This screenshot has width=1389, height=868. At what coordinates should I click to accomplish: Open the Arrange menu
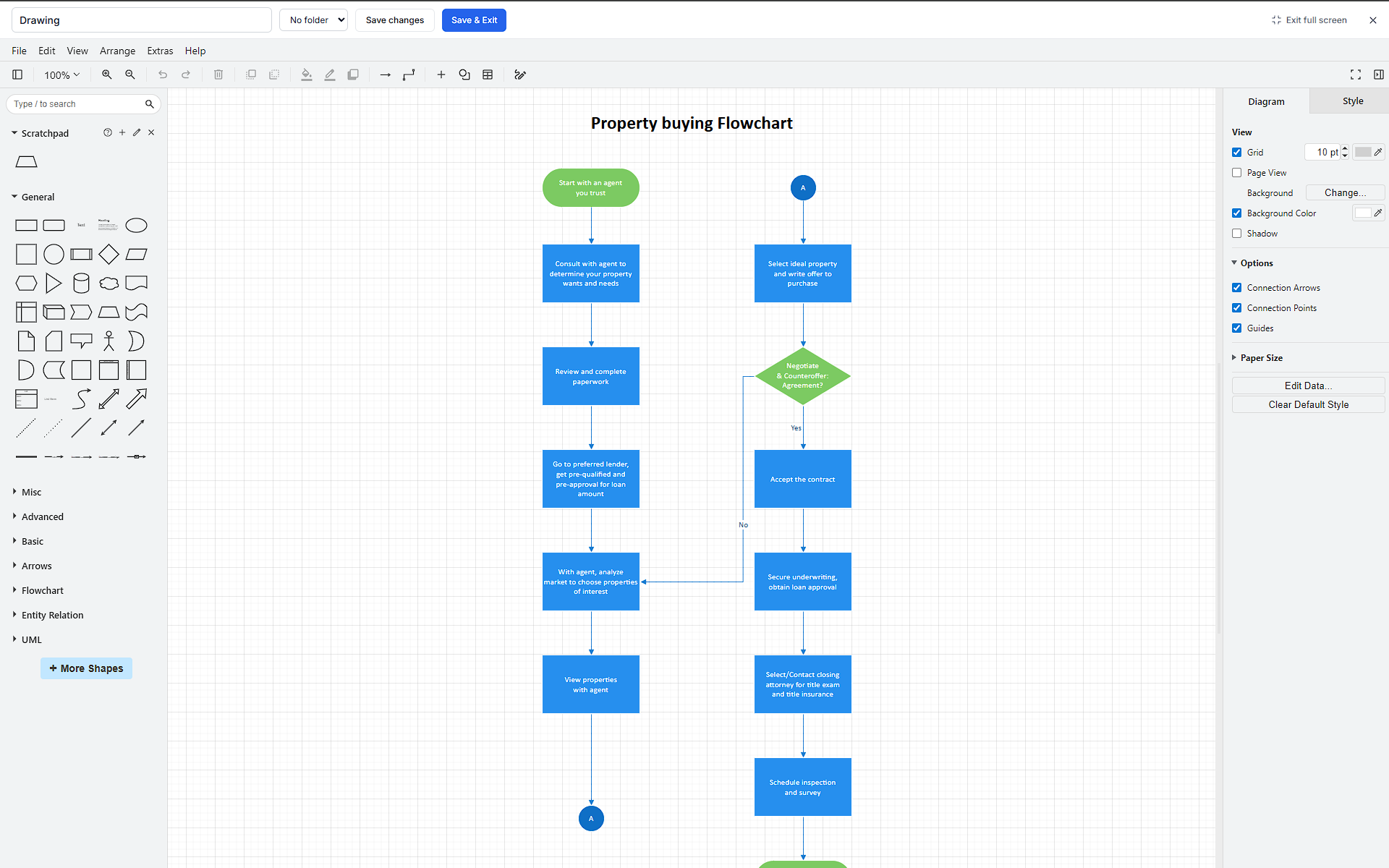pyautogui.click(x=118, y=51)
